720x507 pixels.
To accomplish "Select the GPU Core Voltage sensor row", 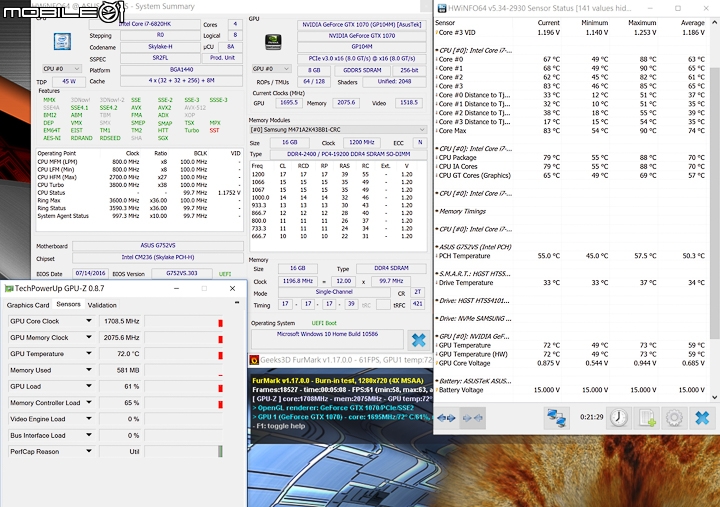I will coord(572,363).
